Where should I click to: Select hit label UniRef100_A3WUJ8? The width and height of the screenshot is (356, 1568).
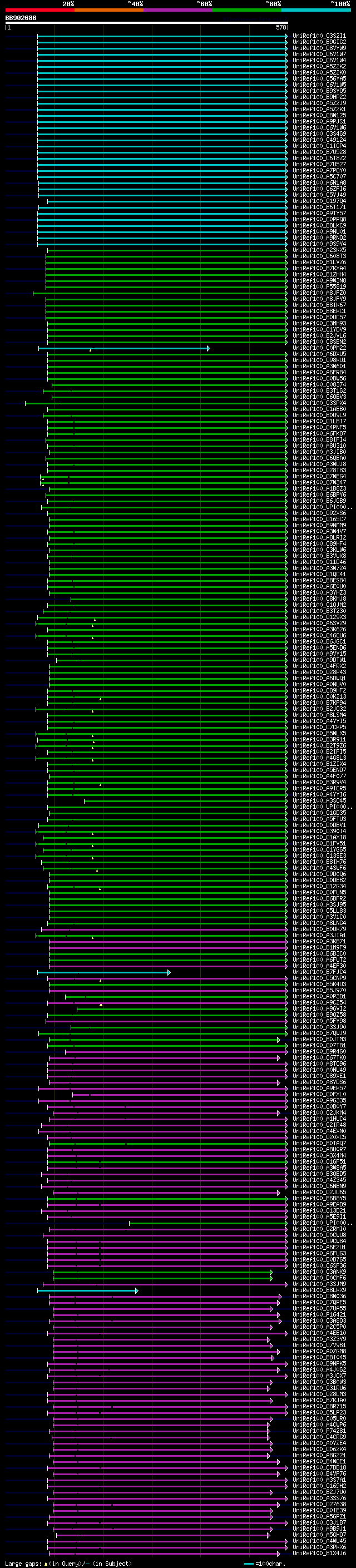[x=319, y=464]
